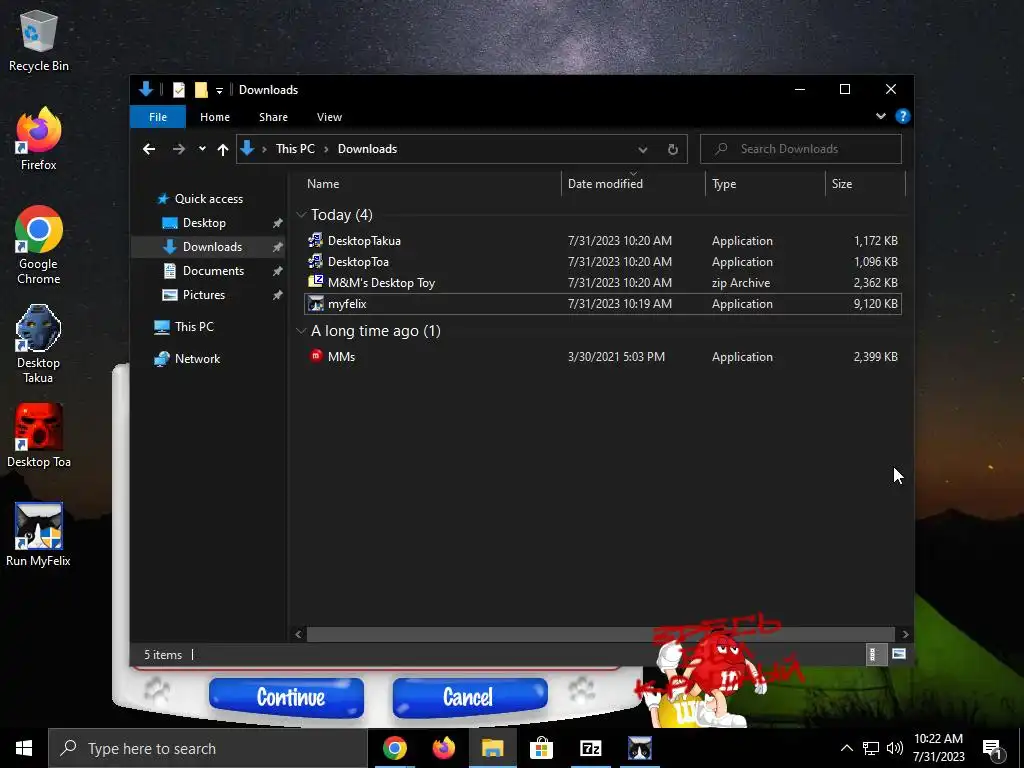Sort by the Type column header
Image resolution: width=1024 pixels, height=768 pixels.
(x=765, y=184)
